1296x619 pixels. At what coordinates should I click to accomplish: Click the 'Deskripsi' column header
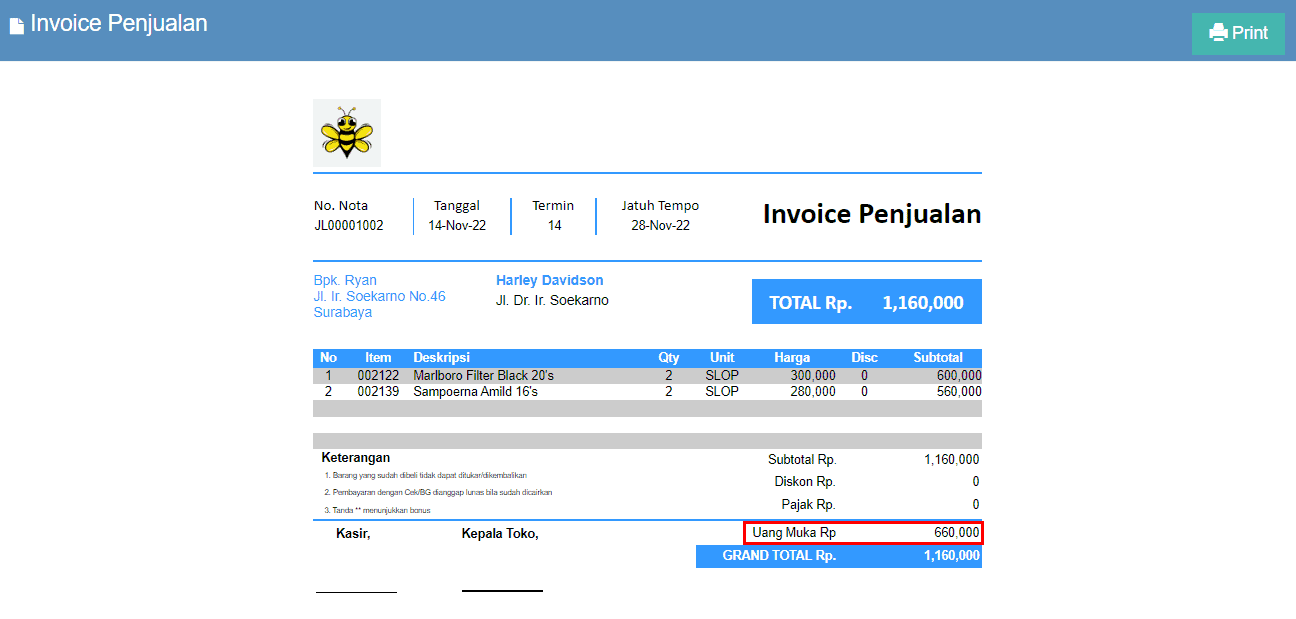[x=441, y=357]
